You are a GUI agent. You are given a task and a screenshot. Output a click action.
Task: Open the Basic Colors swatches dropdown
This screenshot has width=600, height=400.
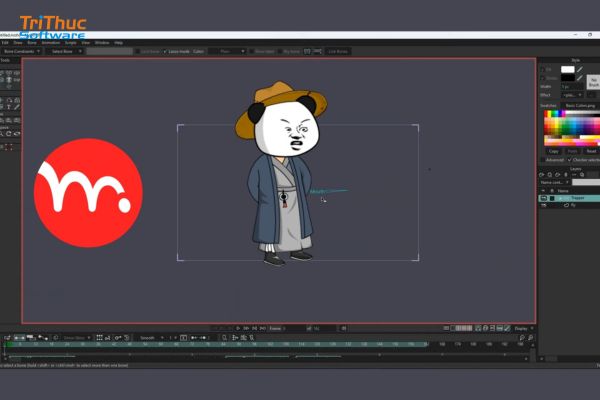click(579, 104)
